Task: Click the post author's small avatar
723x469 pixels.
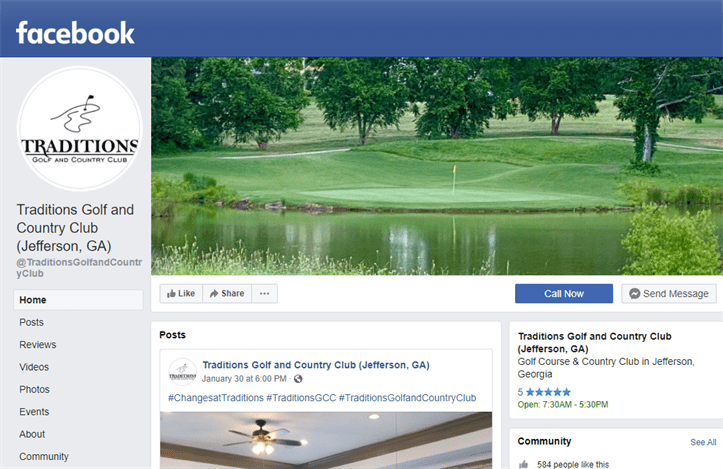Action: coord(183,372)
